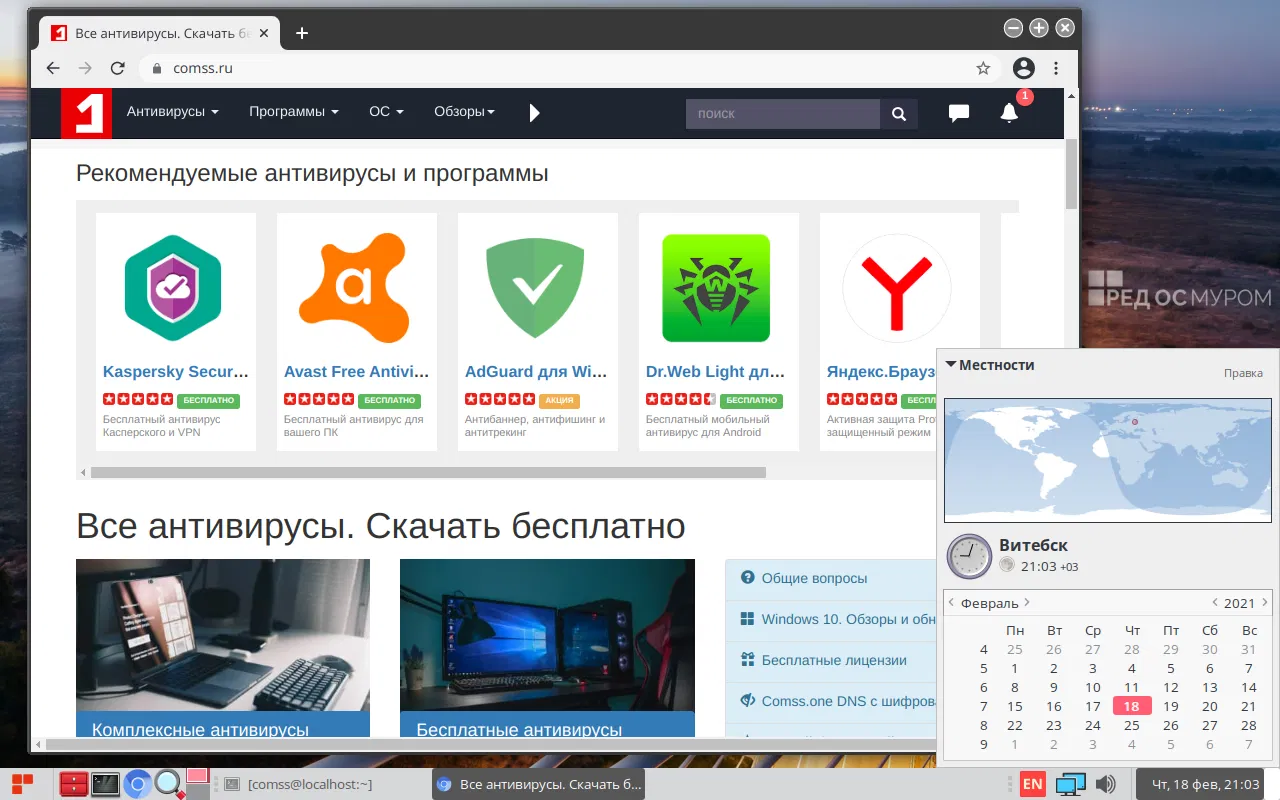Image resolution: width=1280 pixels, height=800 pixels.
Task: Click the orange Avast logo
Action: click(x=354, y=289)
